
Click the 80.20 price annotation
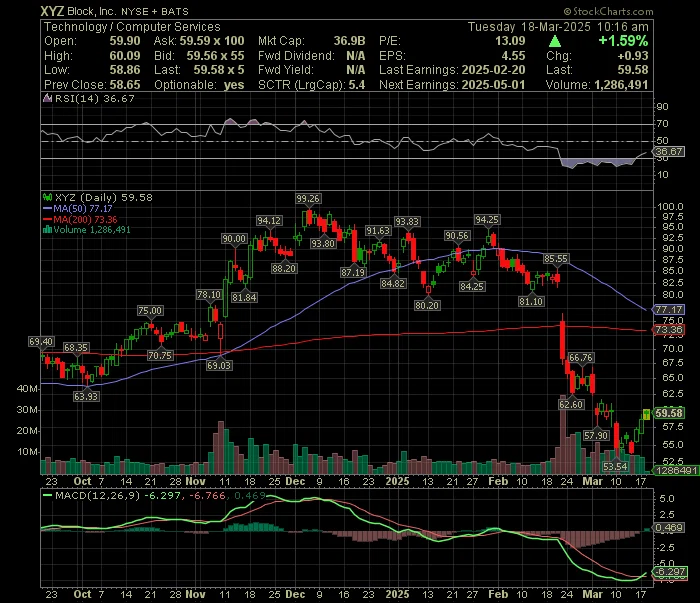[427, 305]
